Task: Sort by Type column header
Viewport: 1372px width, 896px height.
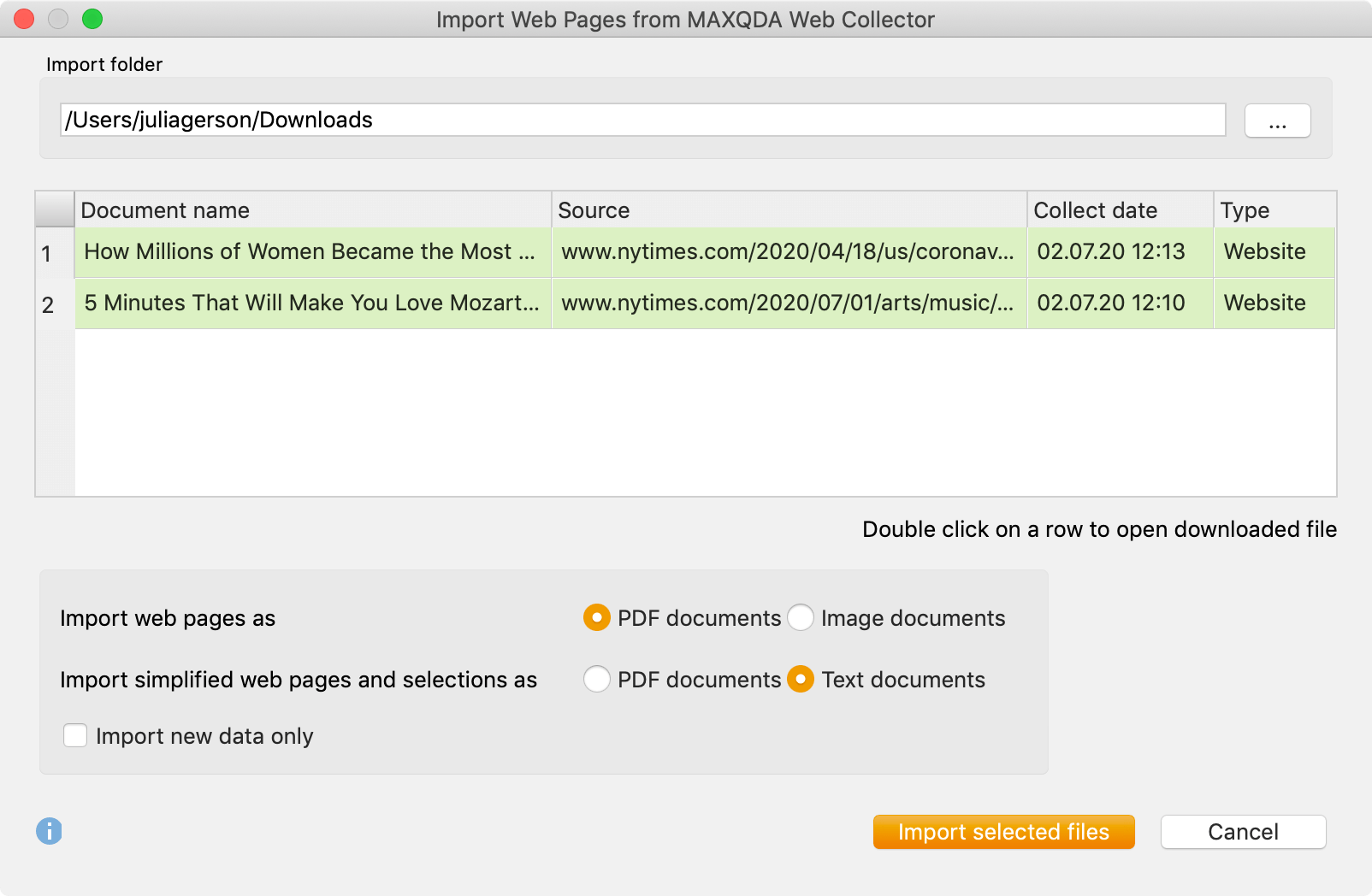Action: coord(1275,210)
